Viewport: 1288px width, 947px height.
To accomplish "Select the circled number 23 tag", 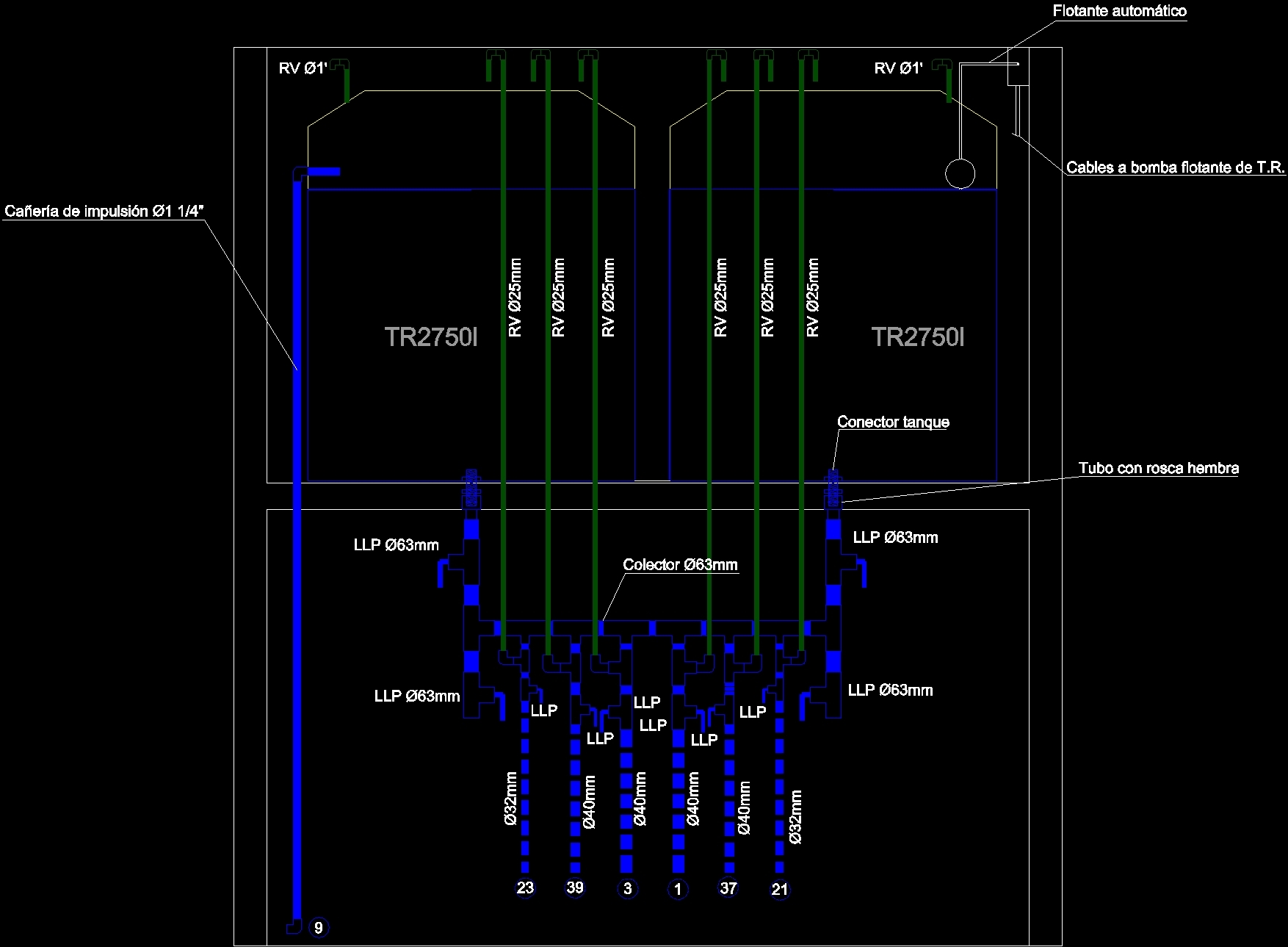I will pyautogui.click(x=525, y=887).
